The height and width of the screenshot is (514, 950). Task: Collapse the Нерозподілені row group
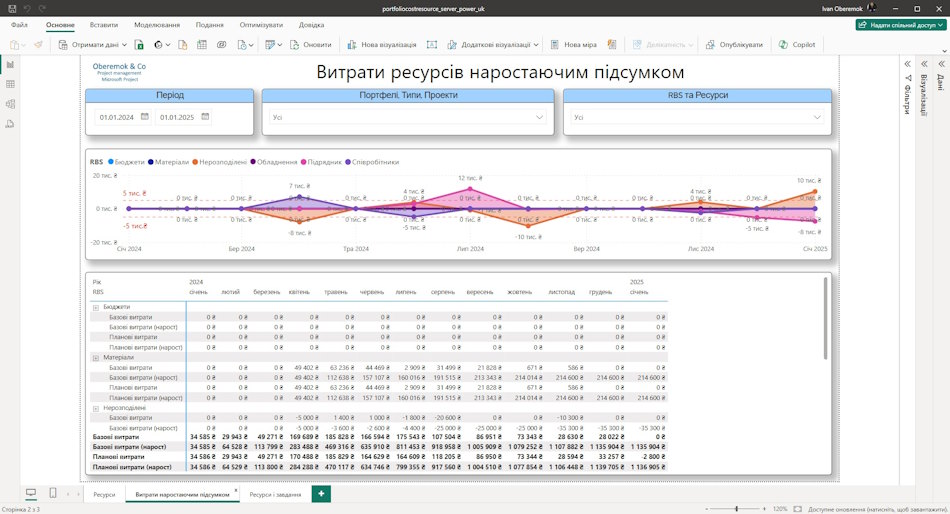click(96, 409)
